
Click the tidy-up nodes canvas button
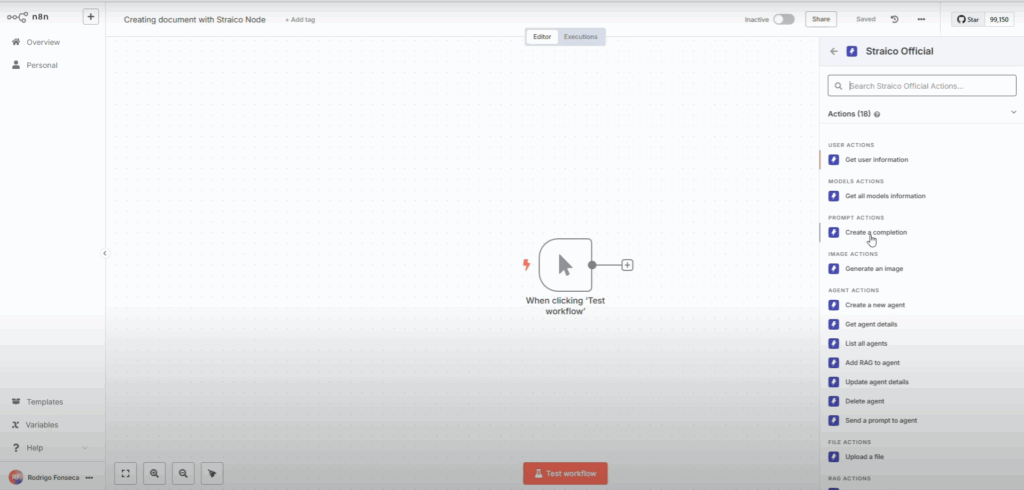tap(212, 474)
